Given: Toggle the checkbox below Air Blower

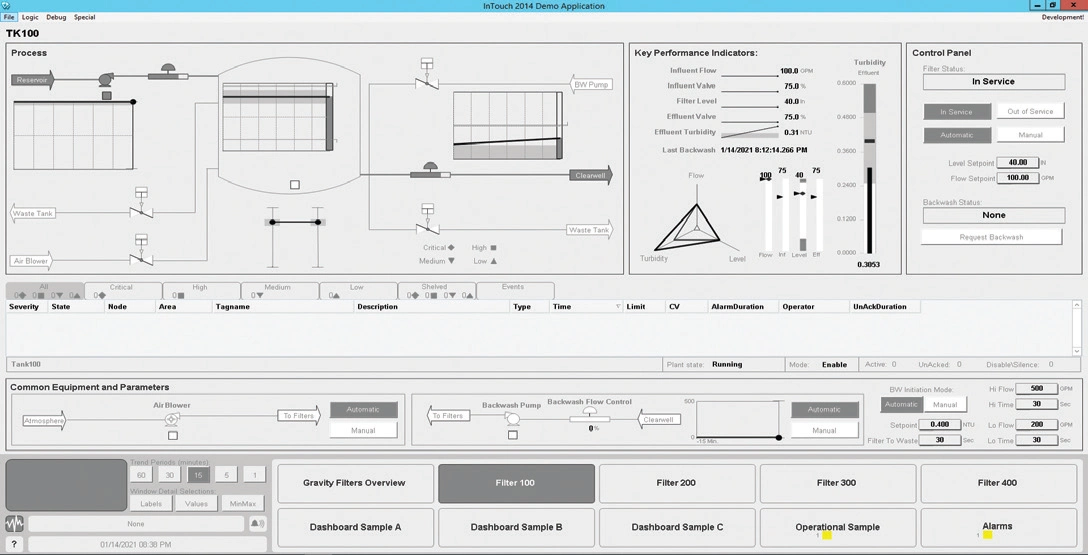Looking at the screenshot, I should point(173,436).
